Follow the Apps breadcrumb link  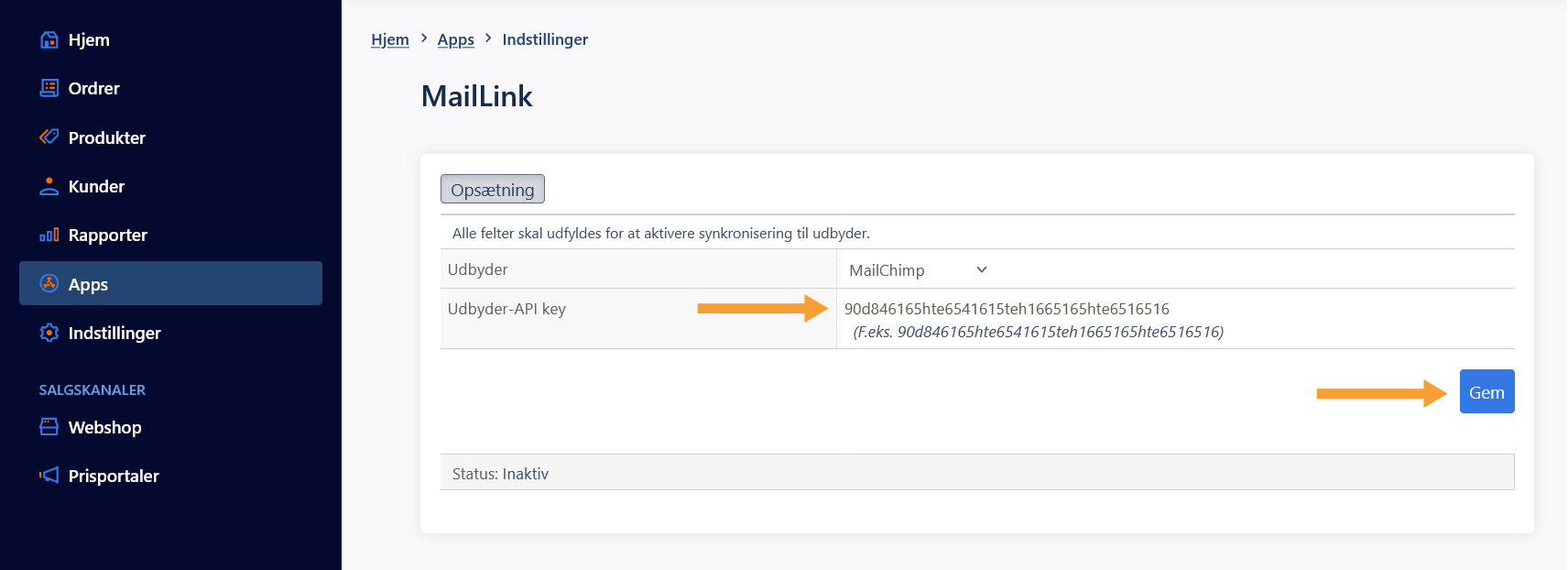456,39
